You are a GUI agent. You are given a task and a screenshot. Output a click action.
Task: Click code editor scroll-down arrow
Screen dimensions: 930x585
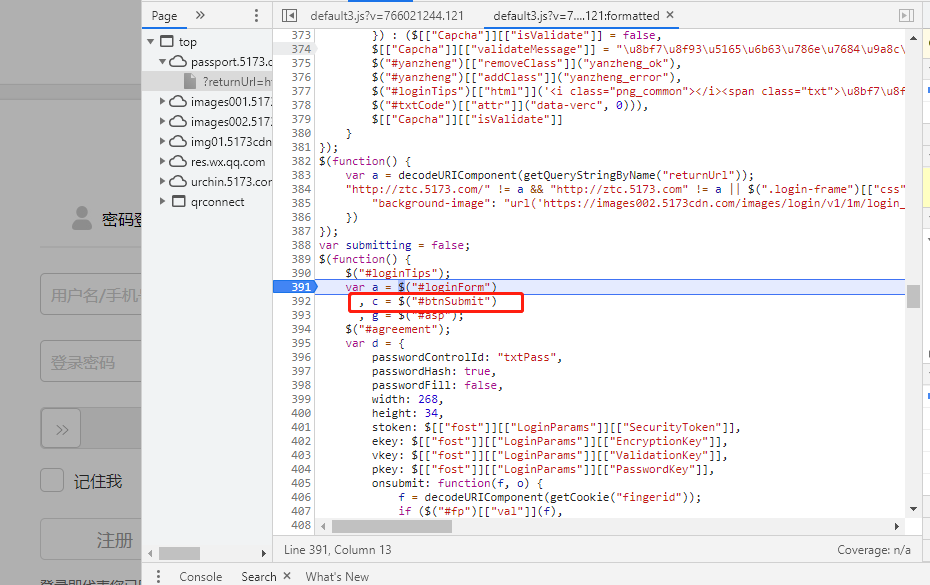coord(913,510)
